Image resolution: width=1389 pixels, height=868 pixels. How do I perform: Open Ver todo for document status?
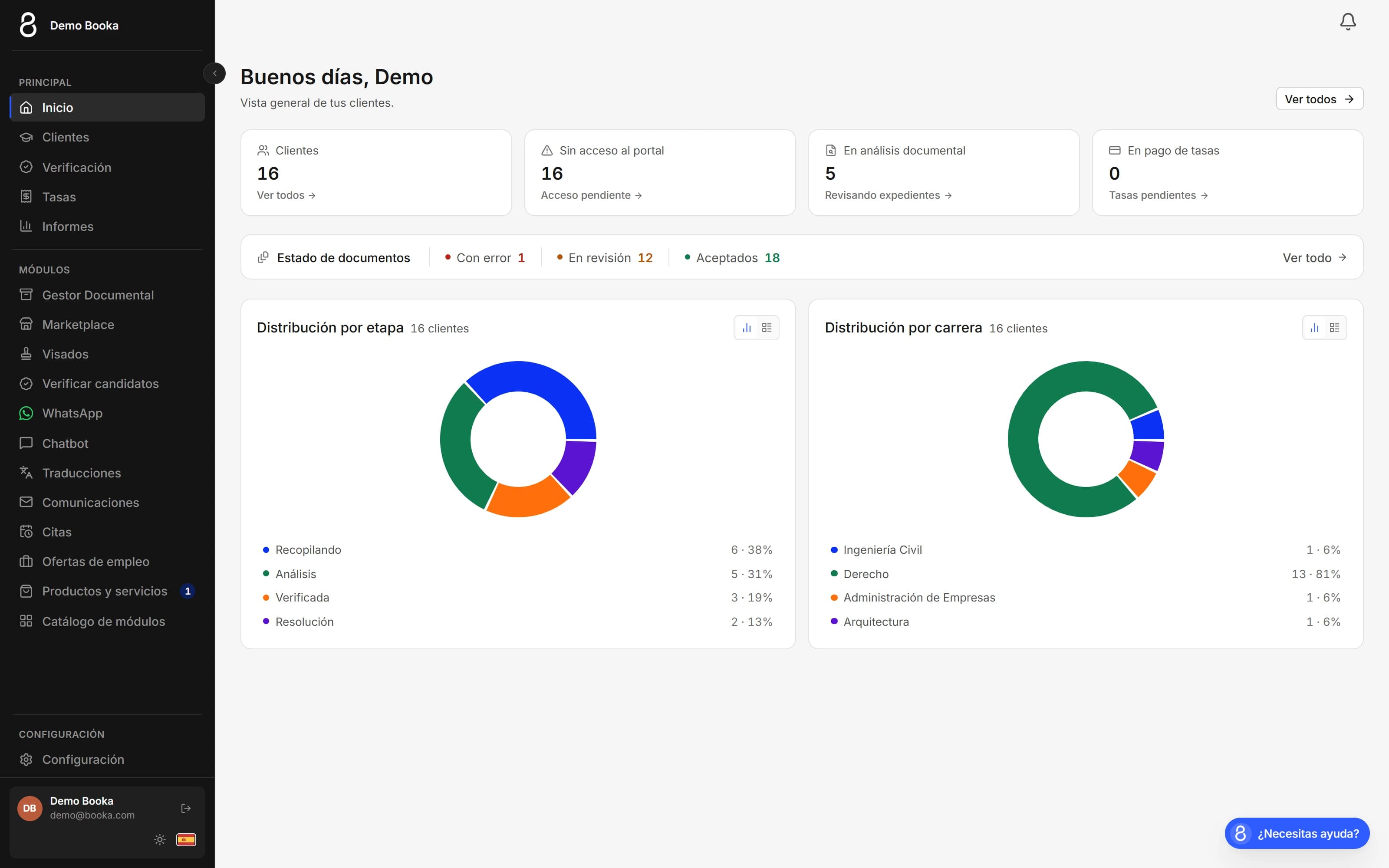1314,258
